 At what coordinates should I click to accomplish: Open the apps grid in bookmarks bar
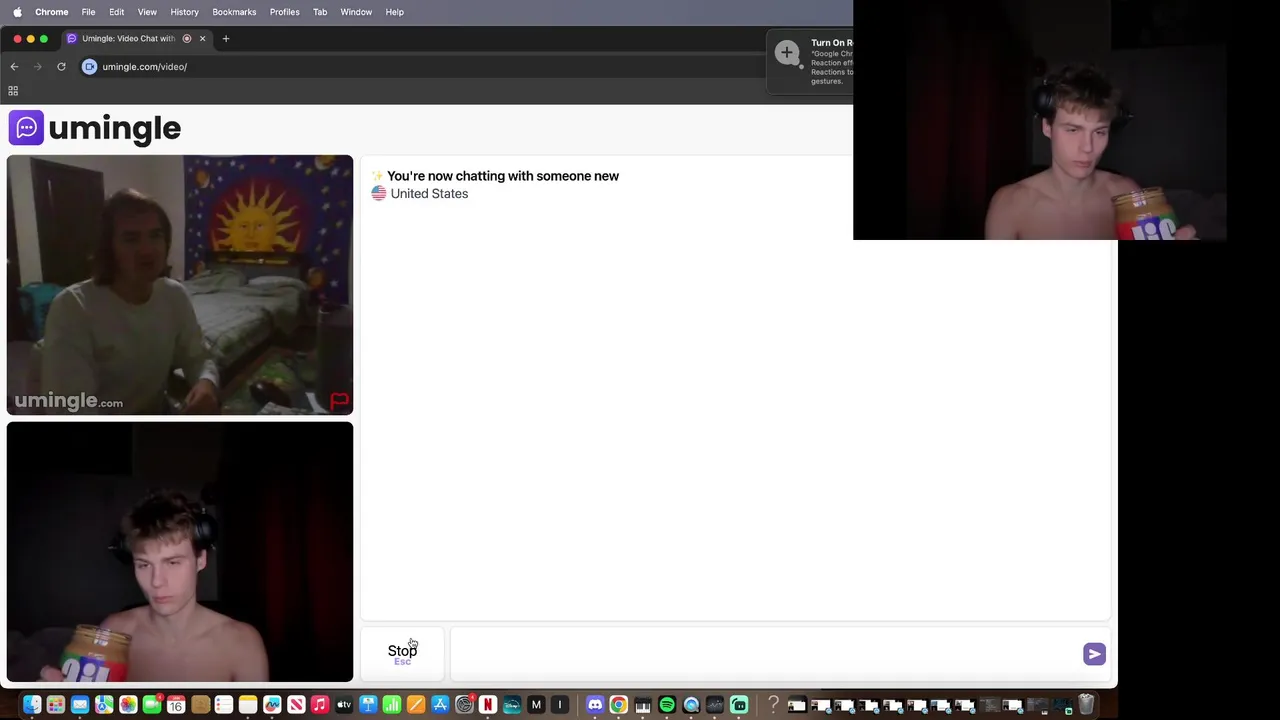(13, 91)
